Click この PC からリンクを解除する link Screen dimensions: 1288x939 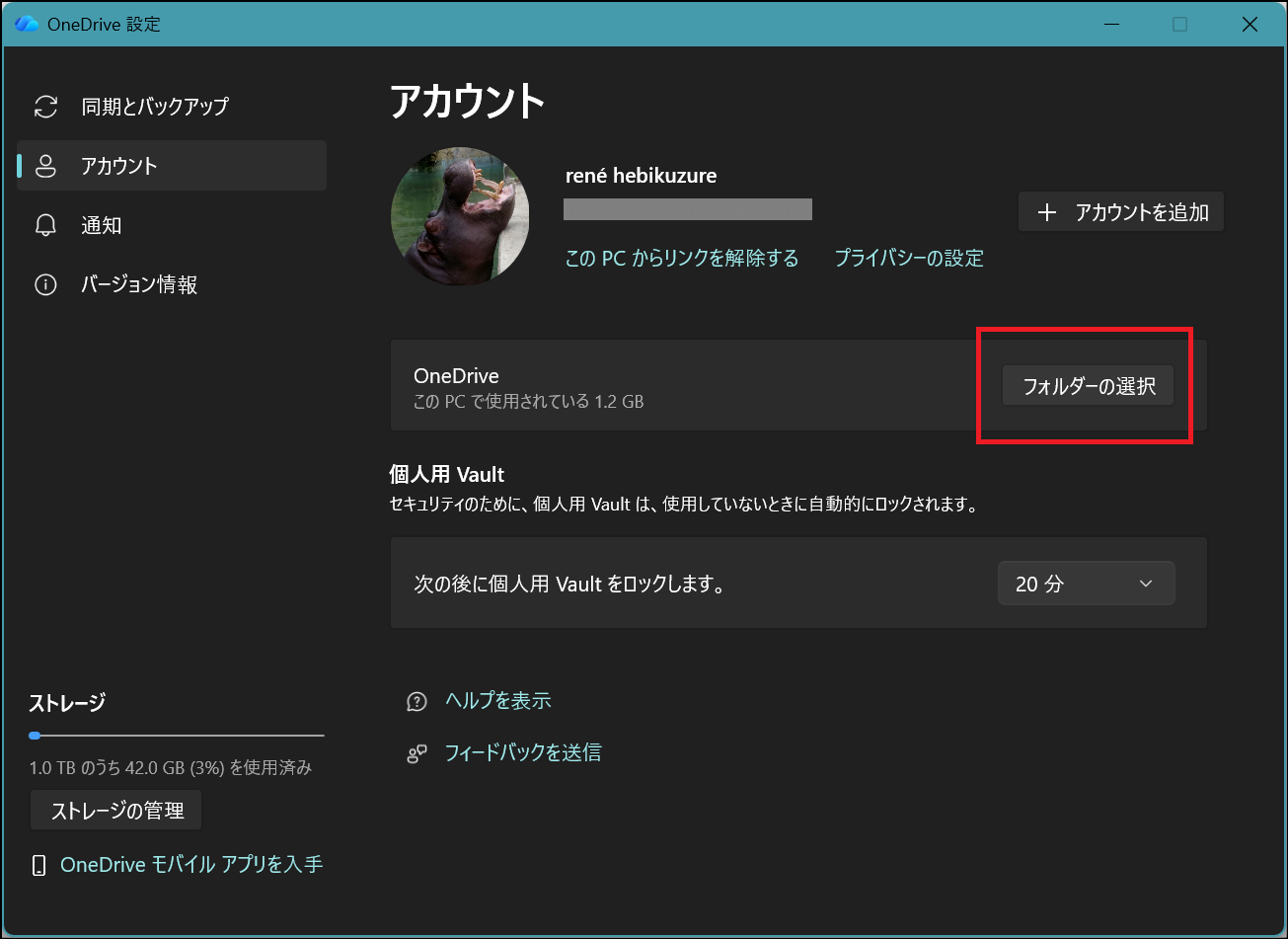(682, 259)
